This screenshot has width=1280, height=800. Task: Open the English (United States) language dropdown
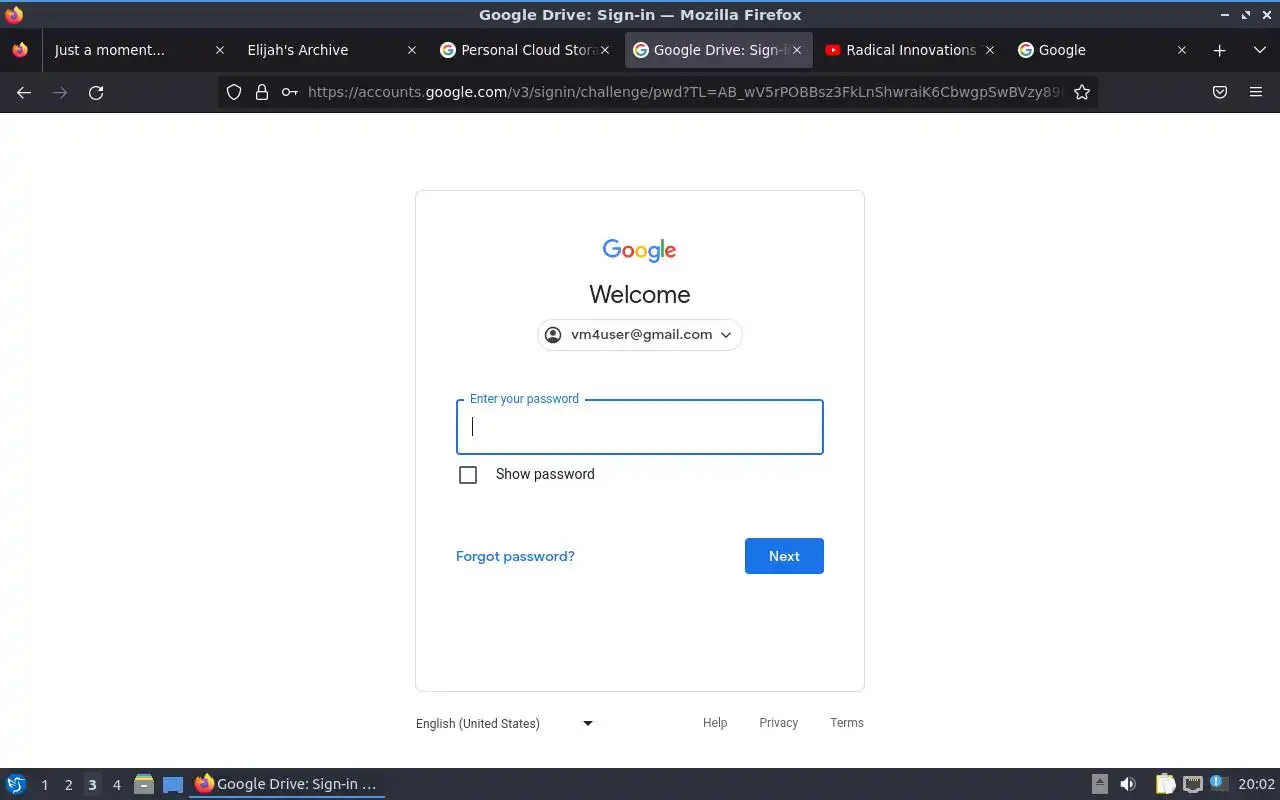point(505,723)
